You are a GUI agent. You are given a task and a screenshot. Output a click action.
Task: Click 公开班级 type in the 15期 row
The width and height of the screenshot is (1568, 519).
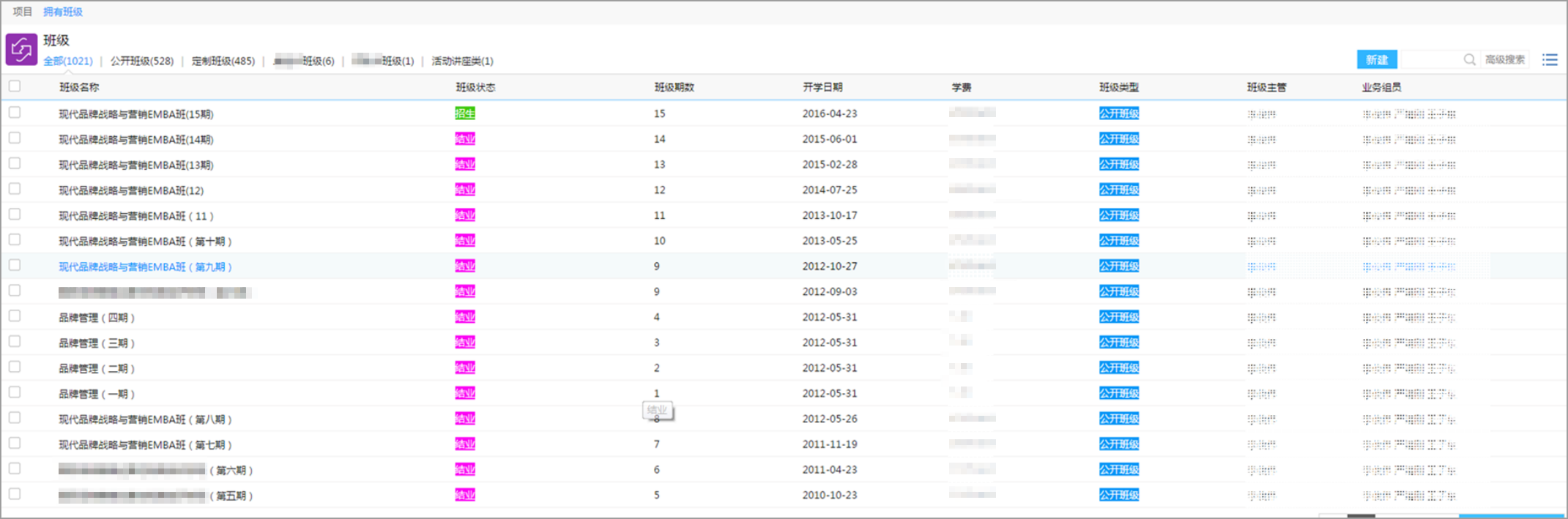click(x=1119, y=113)
